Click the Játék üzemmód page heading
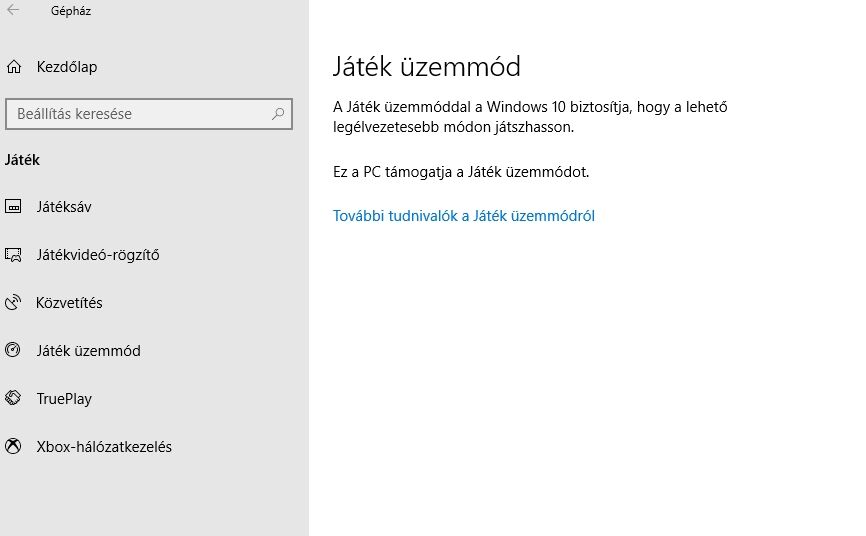This screenshot has width=866, height=536. click(427, 67)
